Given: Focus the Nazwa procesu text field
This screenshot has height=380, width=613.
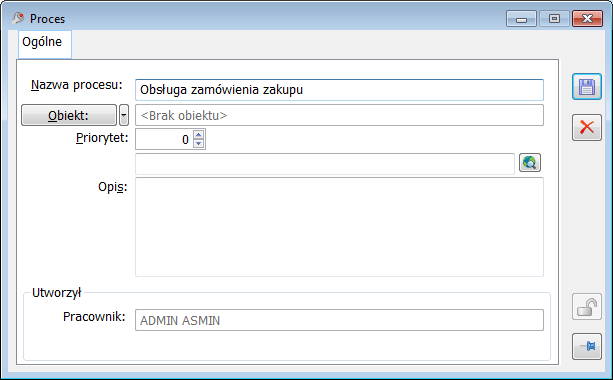Looking at the screenshot, I should tap(339, 90).
